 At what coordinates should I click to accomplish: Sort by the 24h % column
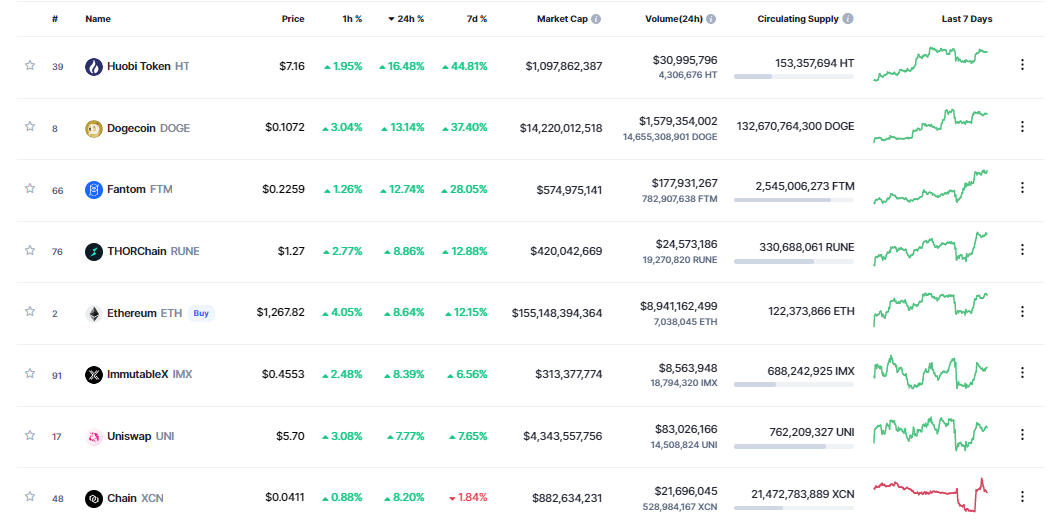pyautogui.click(x=406, y=19)
